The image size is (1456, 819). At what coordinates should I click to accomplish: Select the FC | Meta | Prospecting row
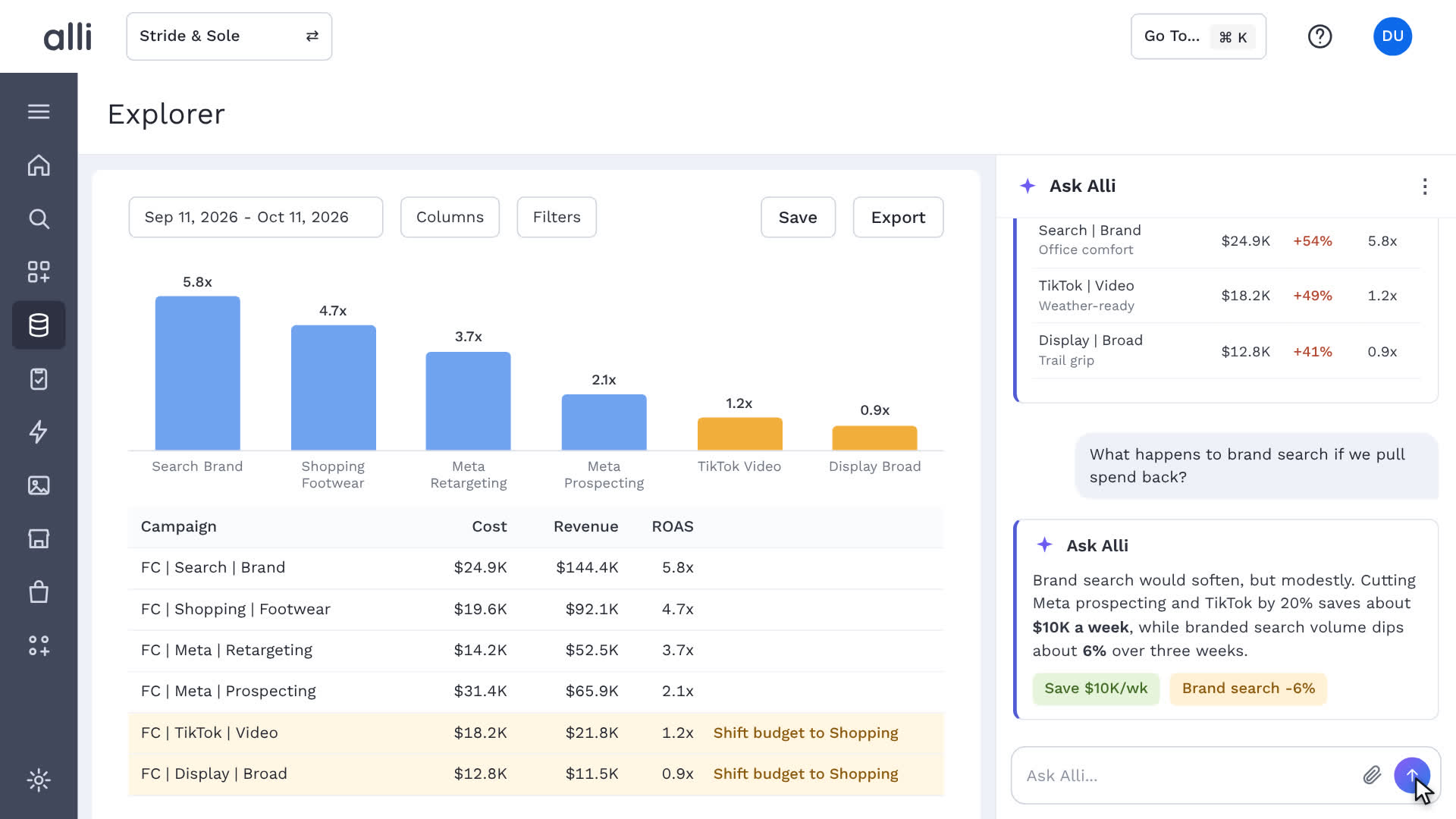pyautogui.click(x=535, y=691)
